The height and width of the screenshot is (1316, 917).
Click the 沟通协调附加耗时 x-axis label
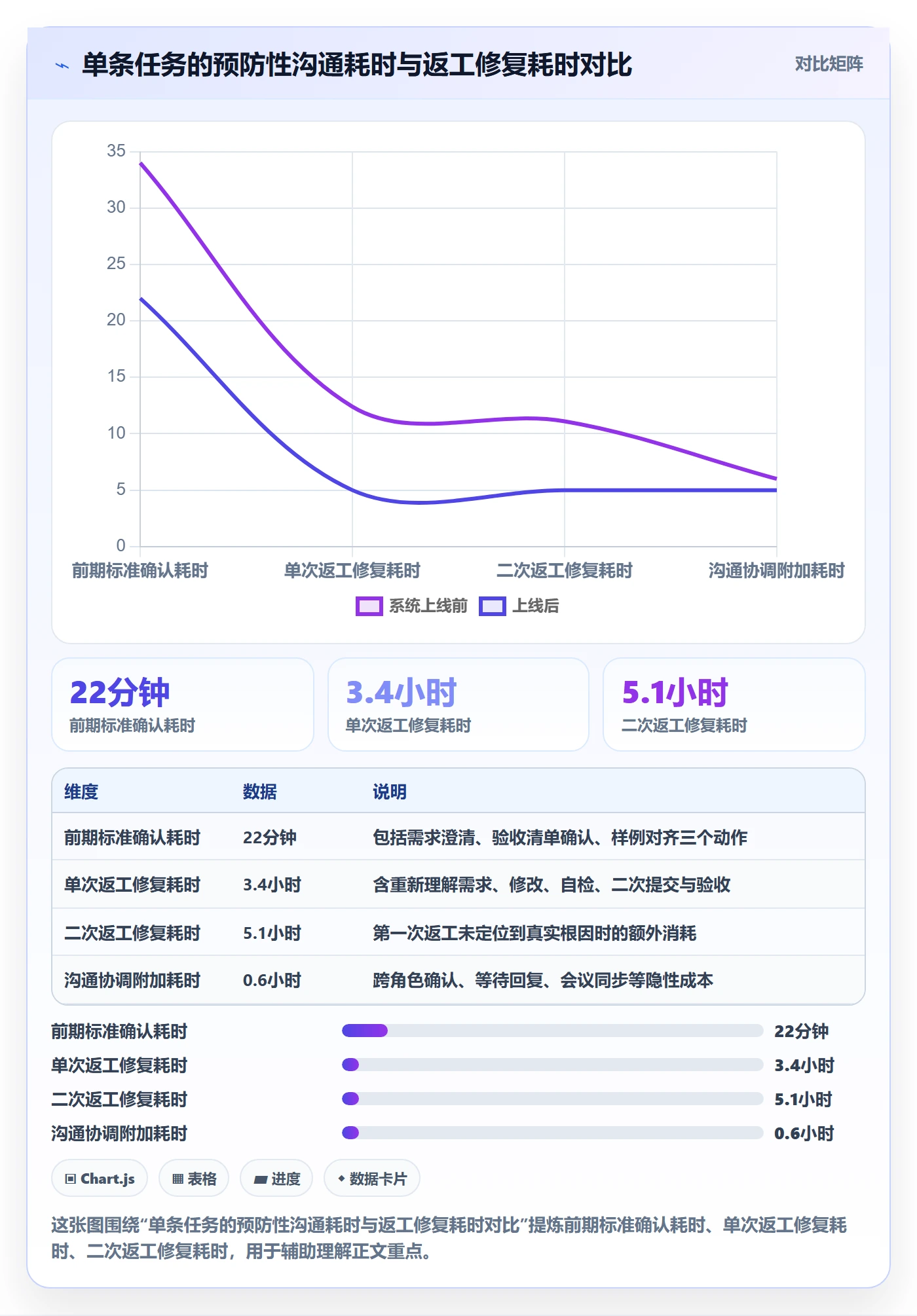tap(777, 570)
